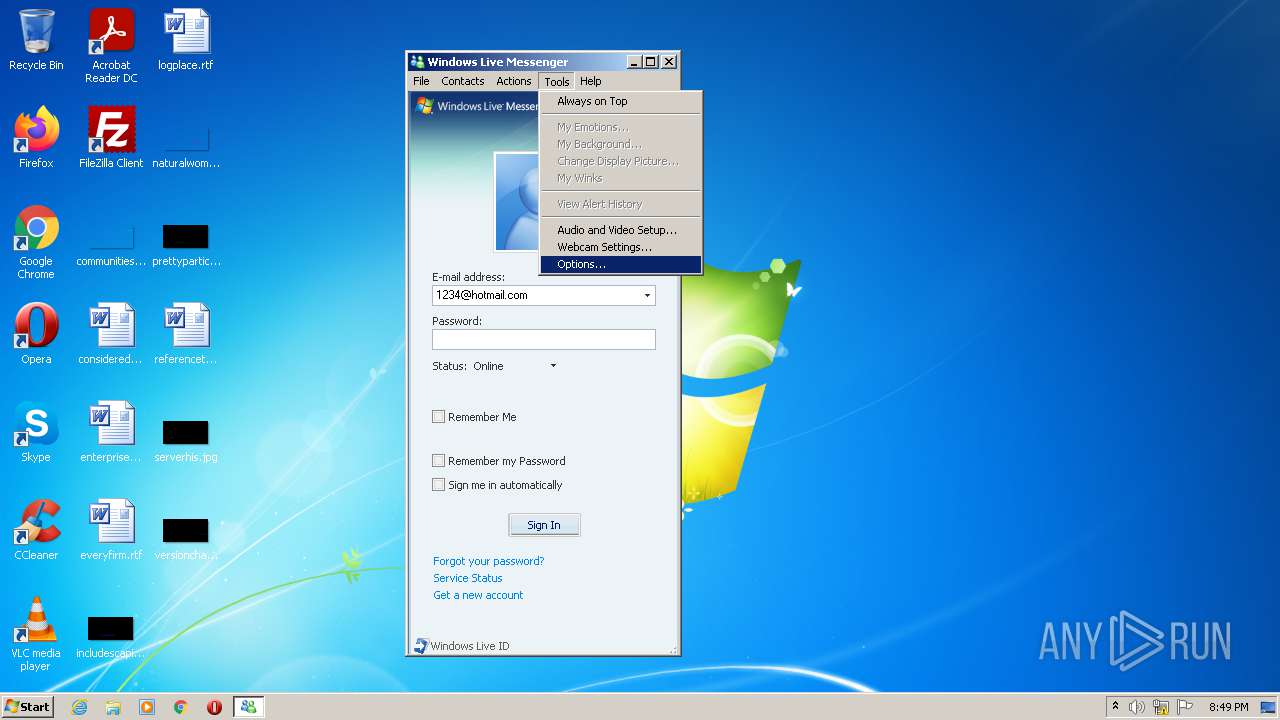
Task: Open Internet Explorer from taskbar
Action: click(x=79, y=707)
